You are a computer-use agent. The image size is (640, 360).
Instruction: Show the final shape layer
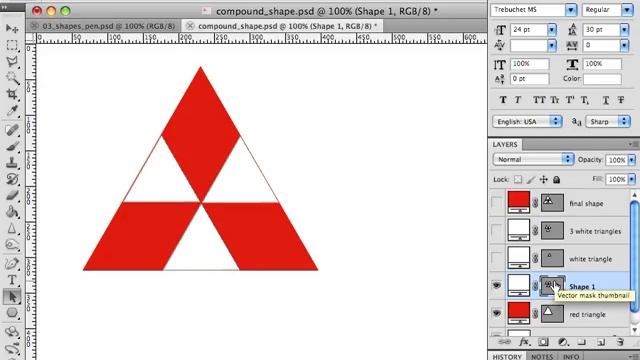click(497, 202)
